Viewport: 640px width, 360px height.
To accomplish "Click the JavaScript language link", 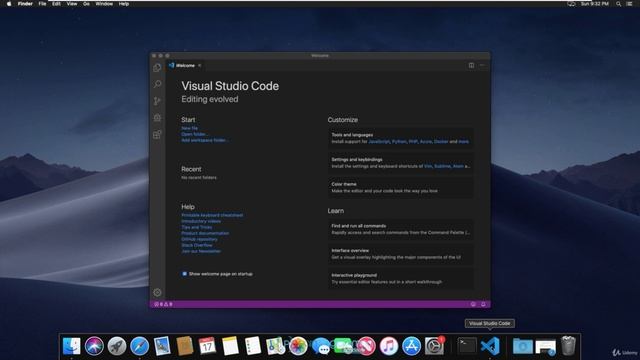I will (379, 142).
